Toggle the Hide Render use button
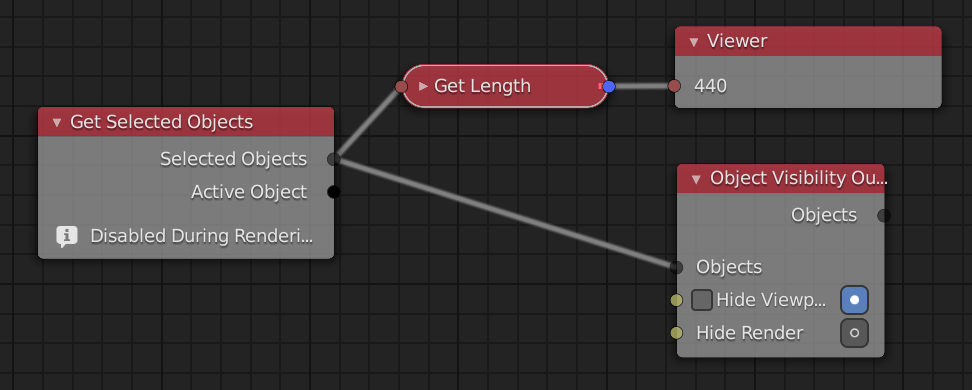The image size is (972, 390). coord(854,333)
